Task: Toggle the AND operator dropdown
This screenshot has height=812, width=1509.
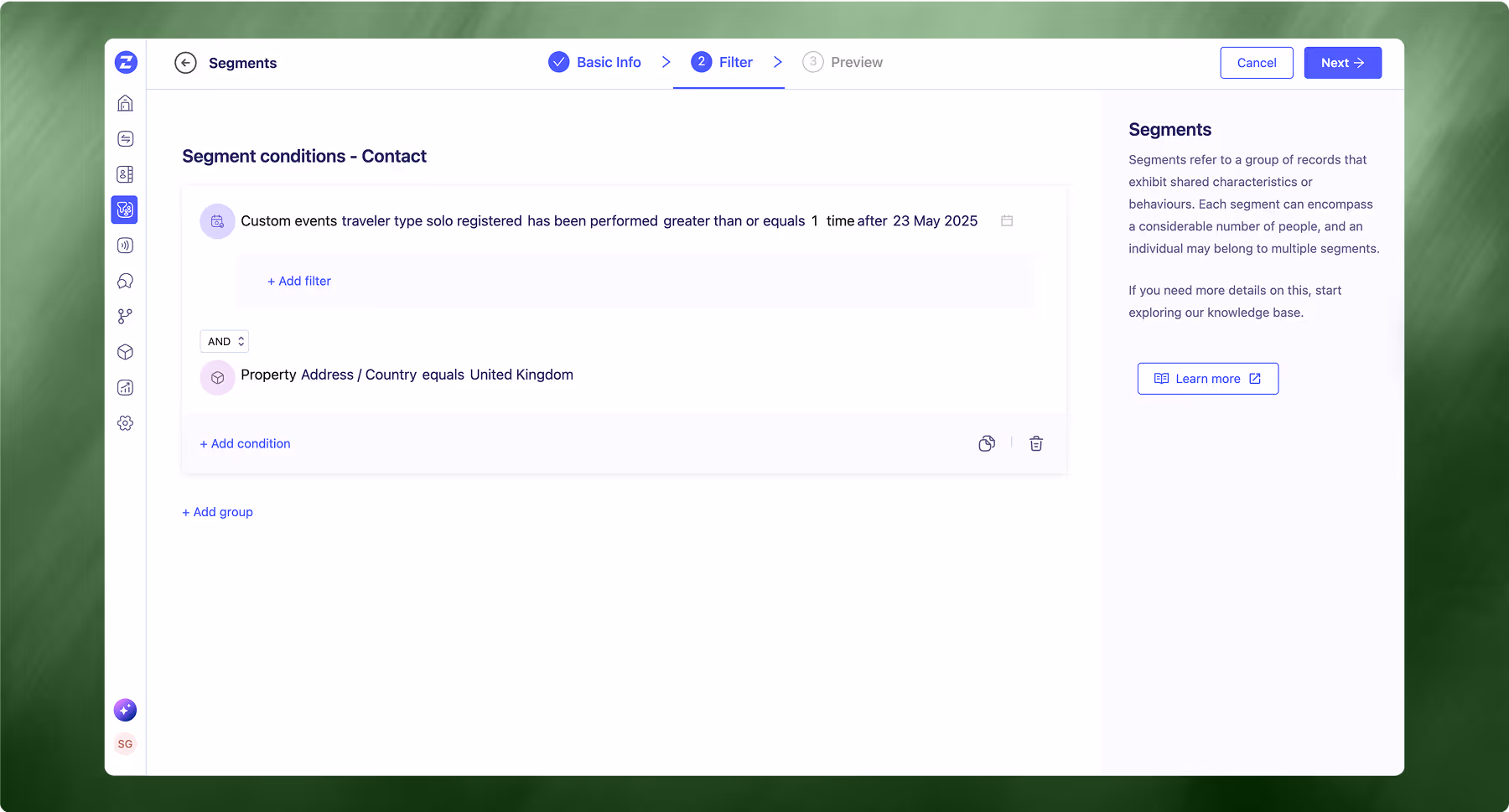Action: pos(225,341)
